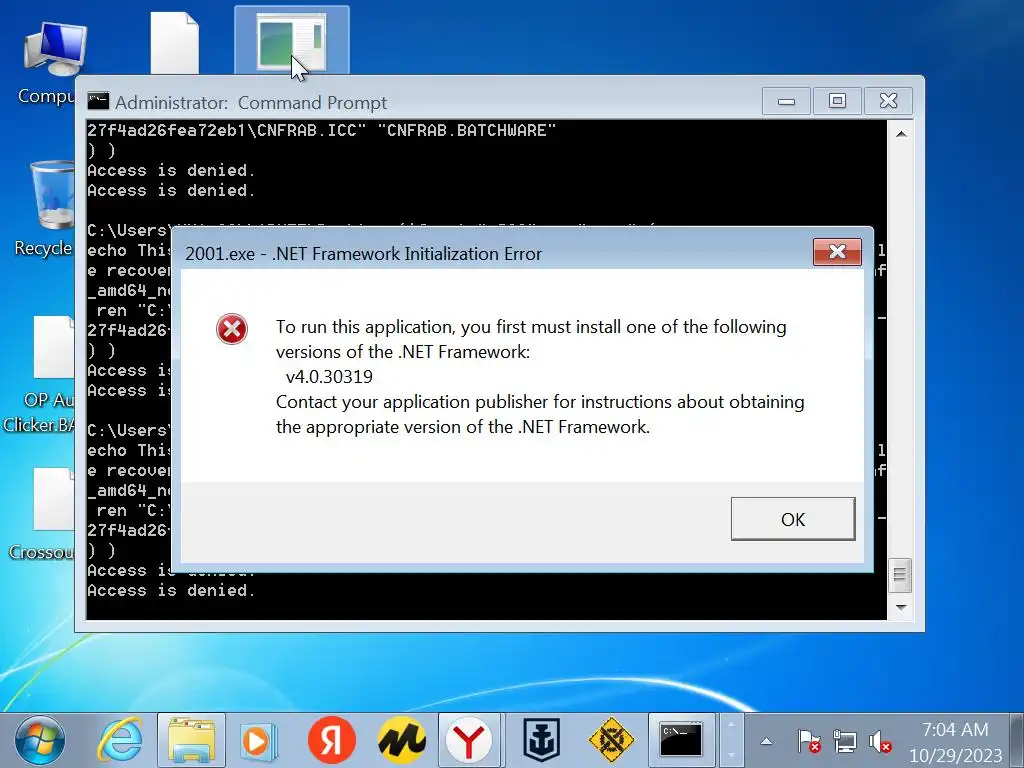The width and height of the screenshot is (1024, 768).
Task: Open red Yandex icon on taskbar
Action: (332, 741)
